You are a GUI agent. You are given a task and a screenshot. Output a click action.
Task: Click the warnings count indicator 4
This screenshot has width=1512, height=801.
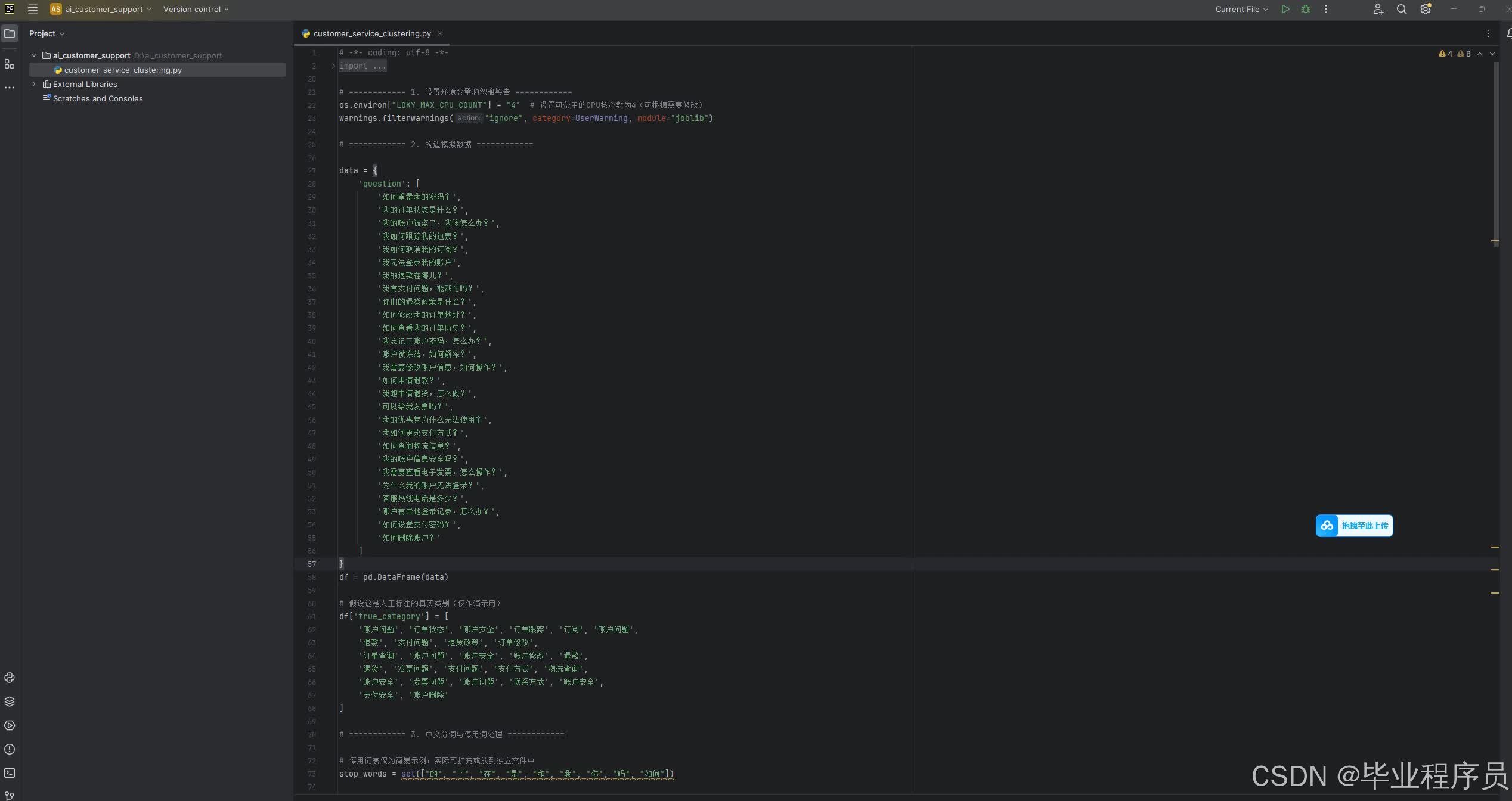pos(1445,54)
